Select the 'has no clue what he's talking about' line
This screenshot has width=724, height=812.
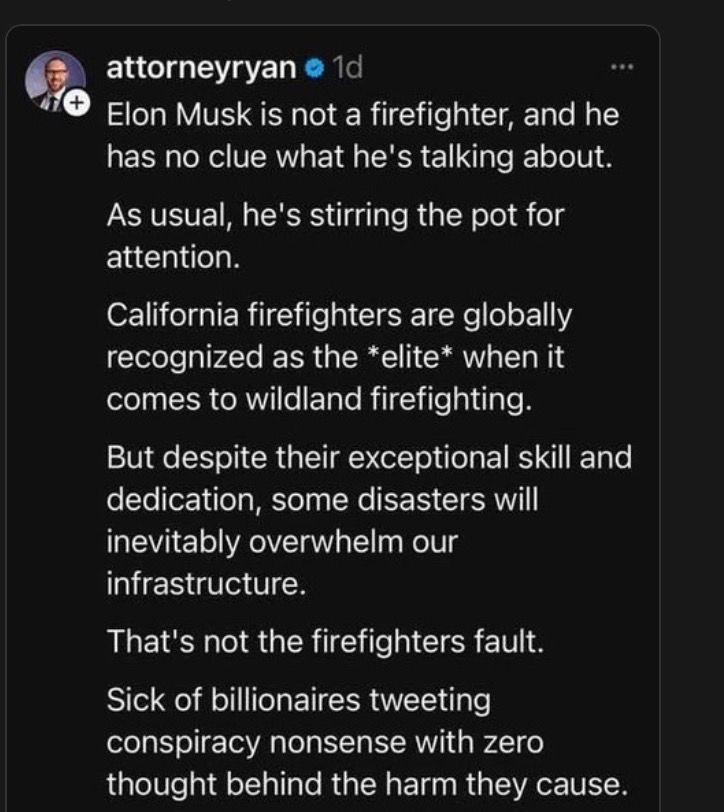coord(358,157)
